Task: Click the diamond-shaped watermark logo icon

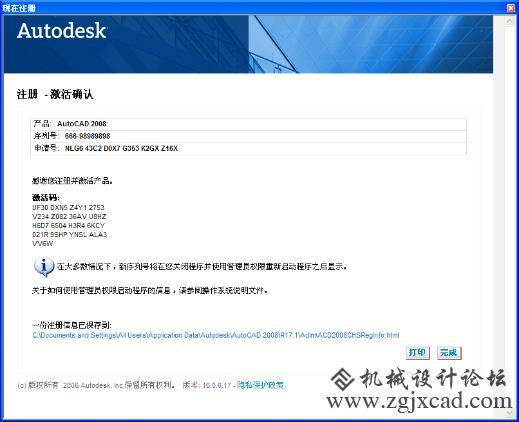Action: [342, 379]
